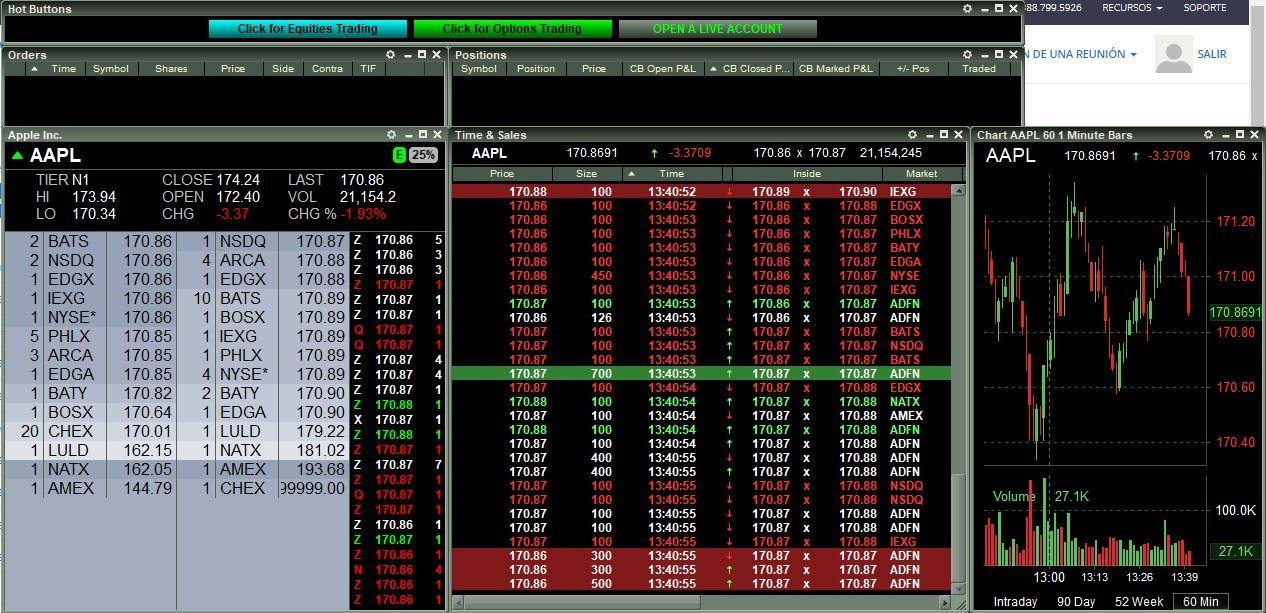Minimize the Positions panel

coord(983,55)
